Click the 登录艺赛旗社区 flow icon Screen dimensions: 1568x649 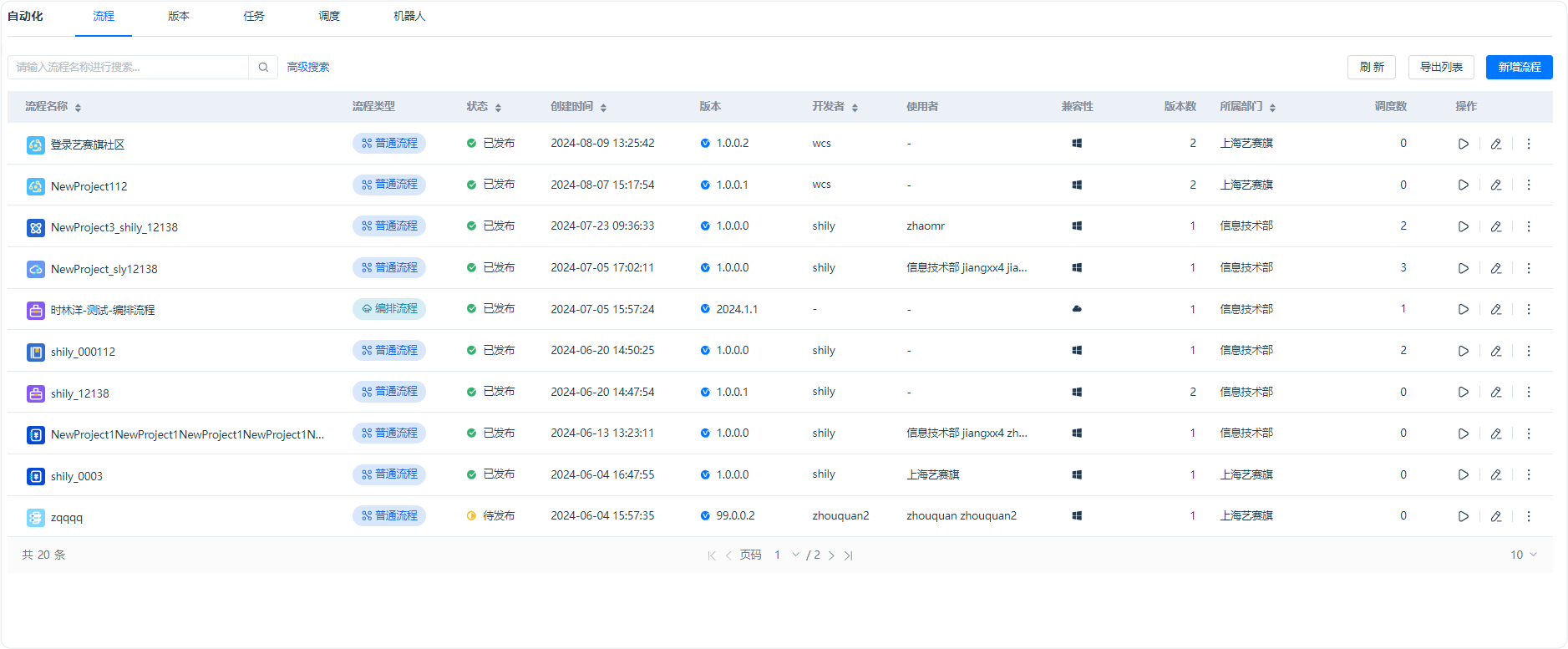(35, 145)
